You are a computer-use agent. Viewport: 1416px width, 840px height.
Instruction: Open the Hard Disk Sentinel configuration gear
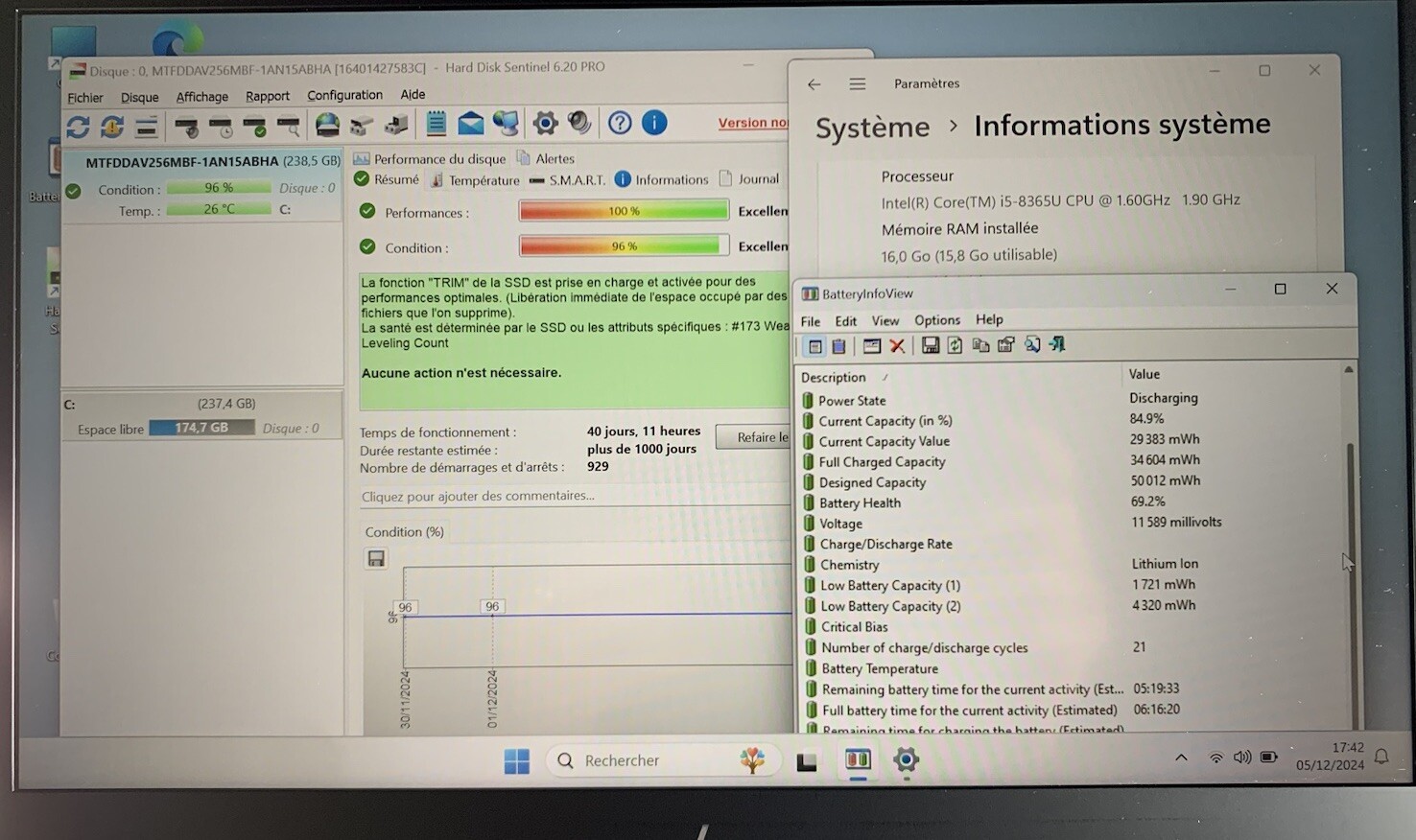click(545, 123)
